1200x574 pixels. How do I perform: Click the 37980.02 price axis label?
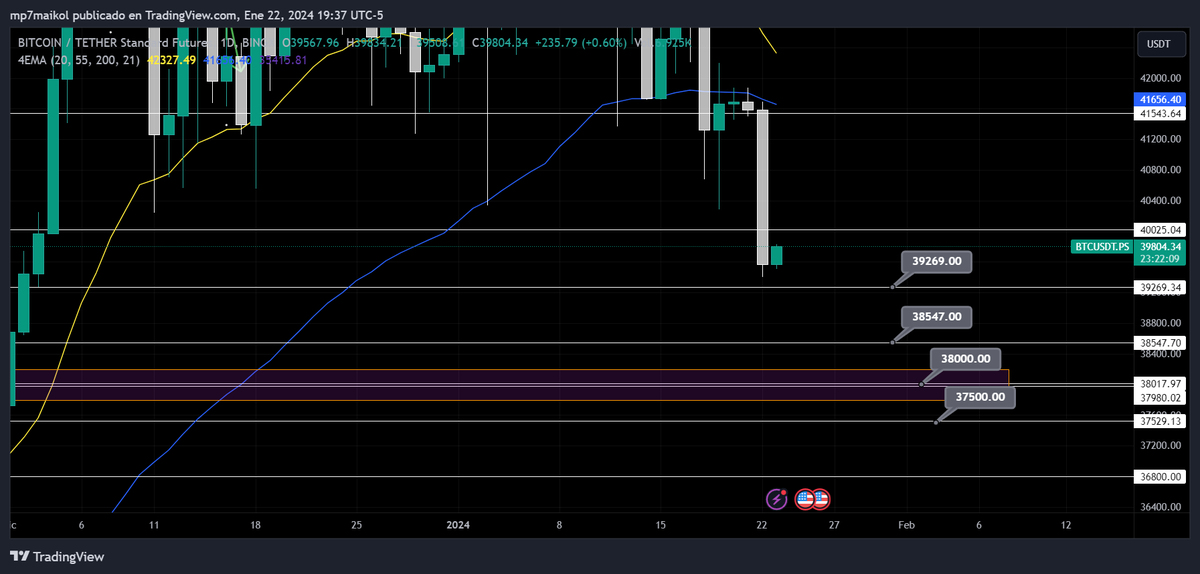tap(1160, 397)
